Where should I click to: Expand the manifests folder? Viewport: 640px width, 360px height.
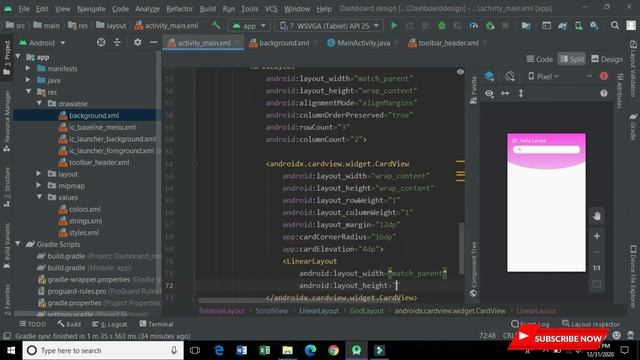click(x=28, y=68)
